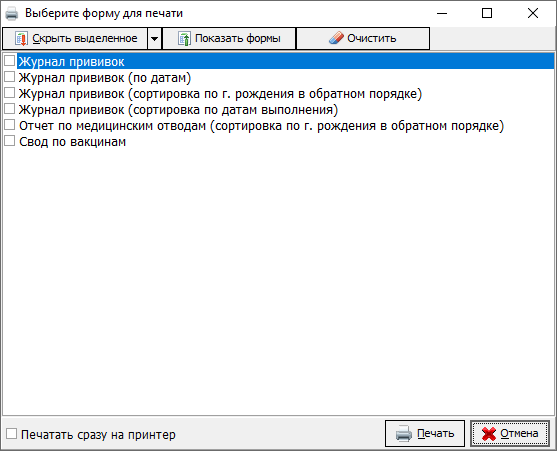
Task: Check Отчет по медицинским отводам checkbox
Action: (9, 125)
